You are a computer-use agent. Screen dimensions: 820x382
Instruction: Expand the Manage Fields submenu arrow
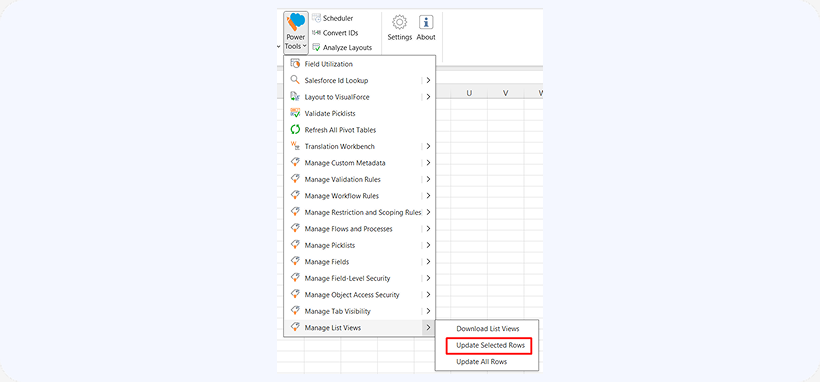428,262
